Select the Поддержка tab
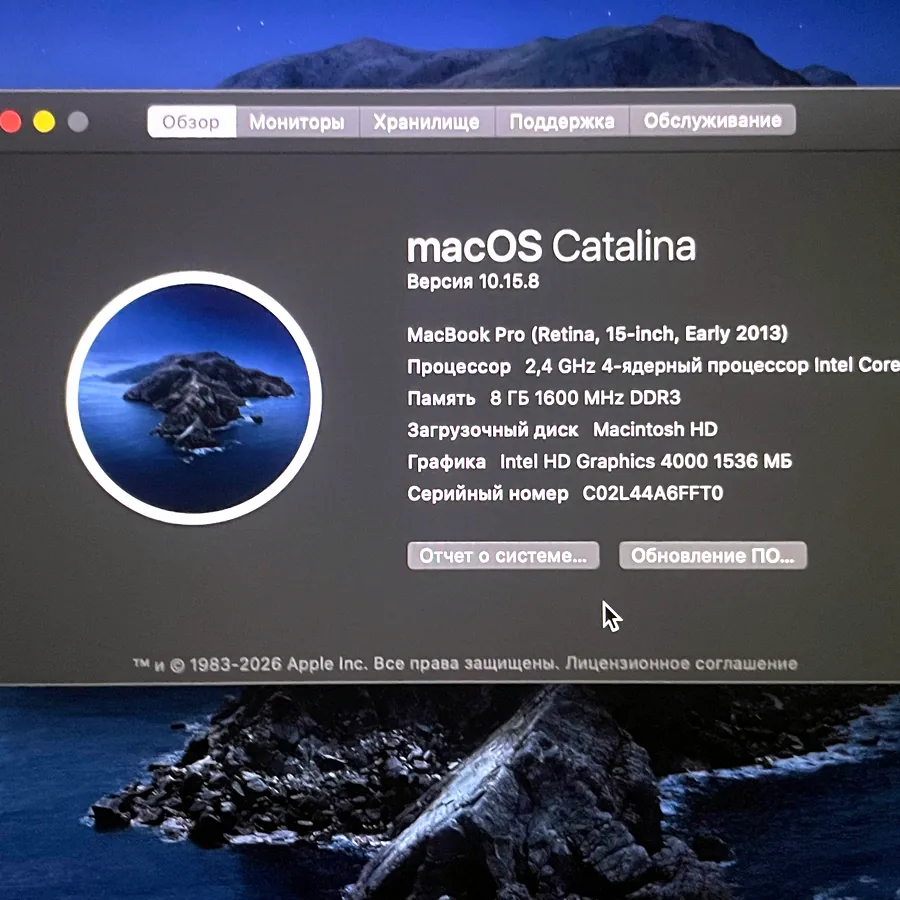The width and height of the screenshot is (900, 900). pyautogui.click(x=562, y=121)
